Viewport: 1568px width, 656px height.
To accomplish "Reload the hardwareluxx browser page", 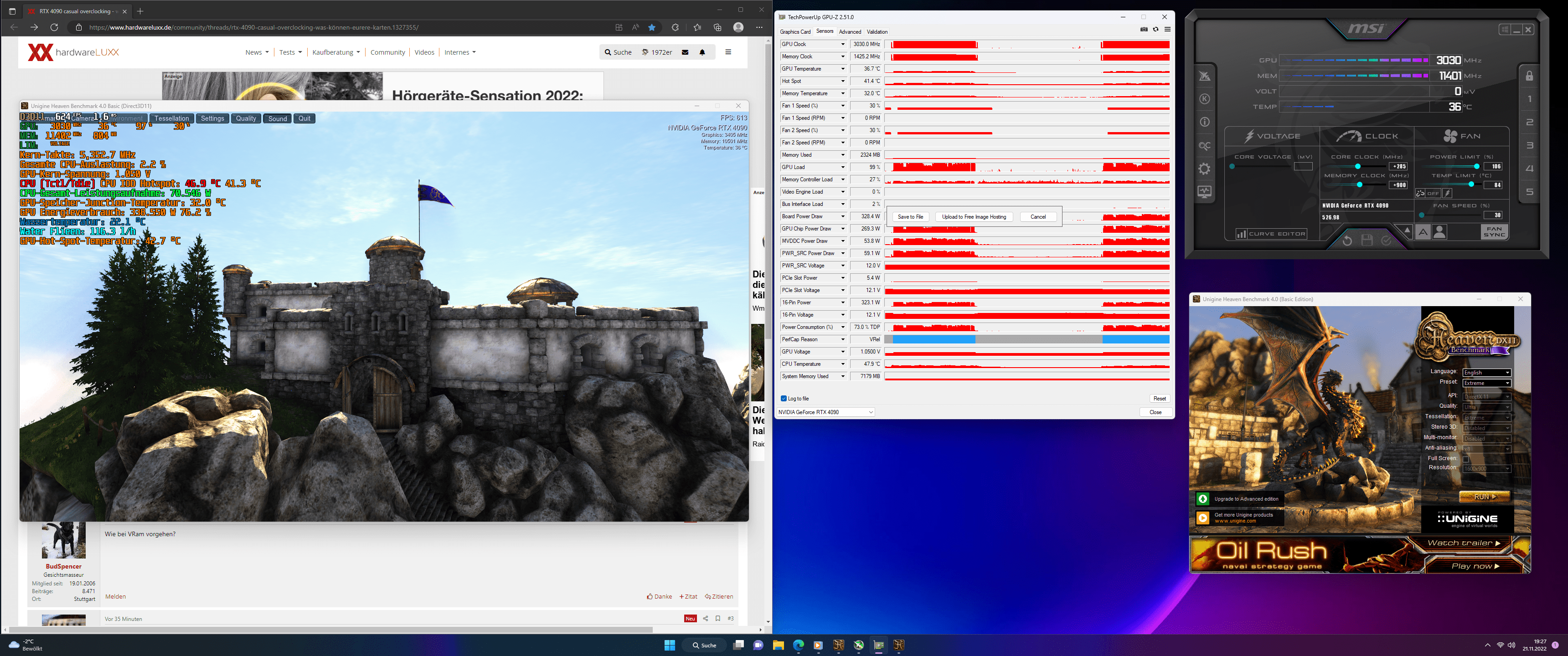I will coord(54,27).
